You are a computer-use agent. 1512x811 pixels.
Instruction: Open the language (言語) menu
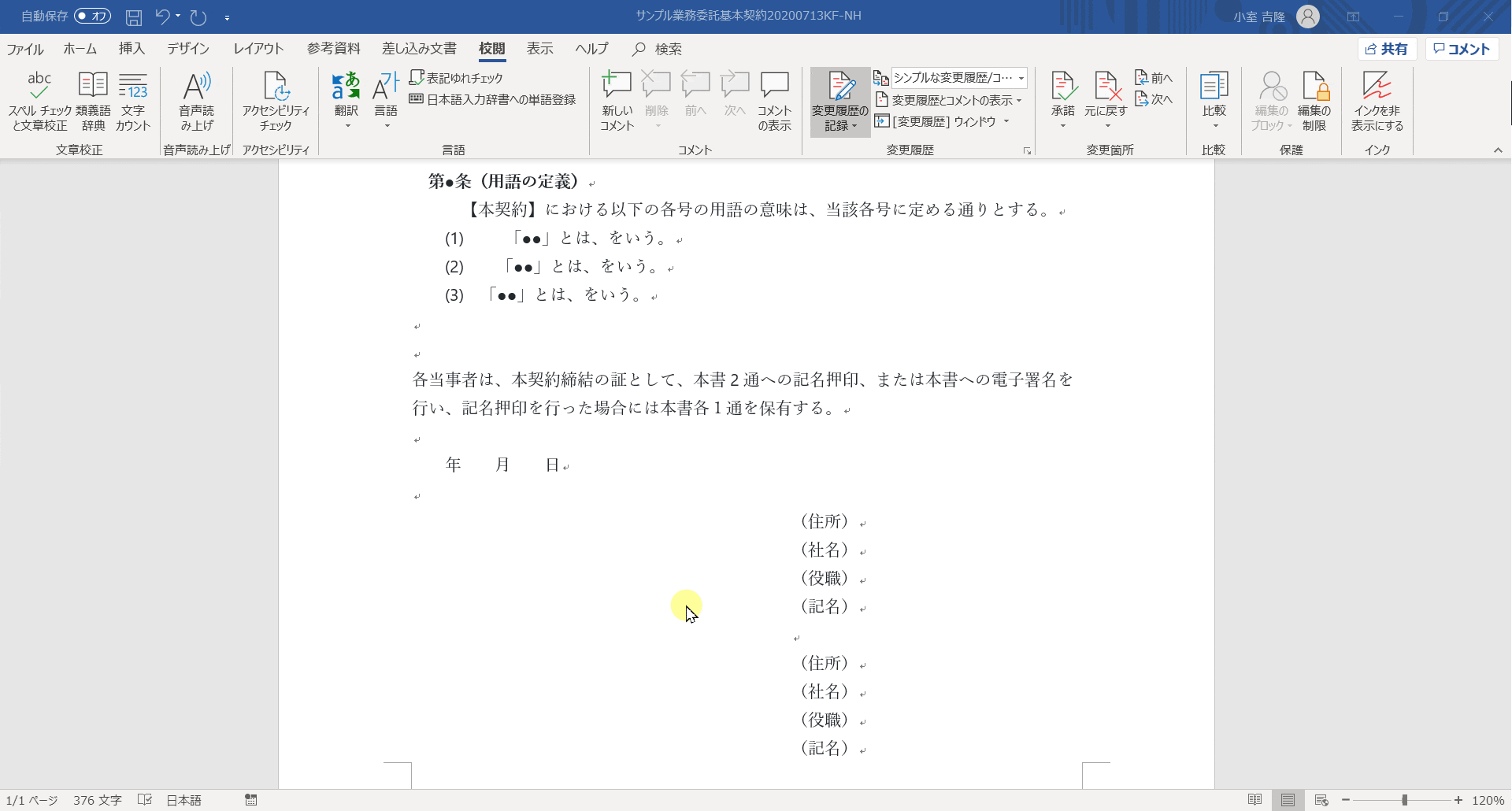[386, 101]
